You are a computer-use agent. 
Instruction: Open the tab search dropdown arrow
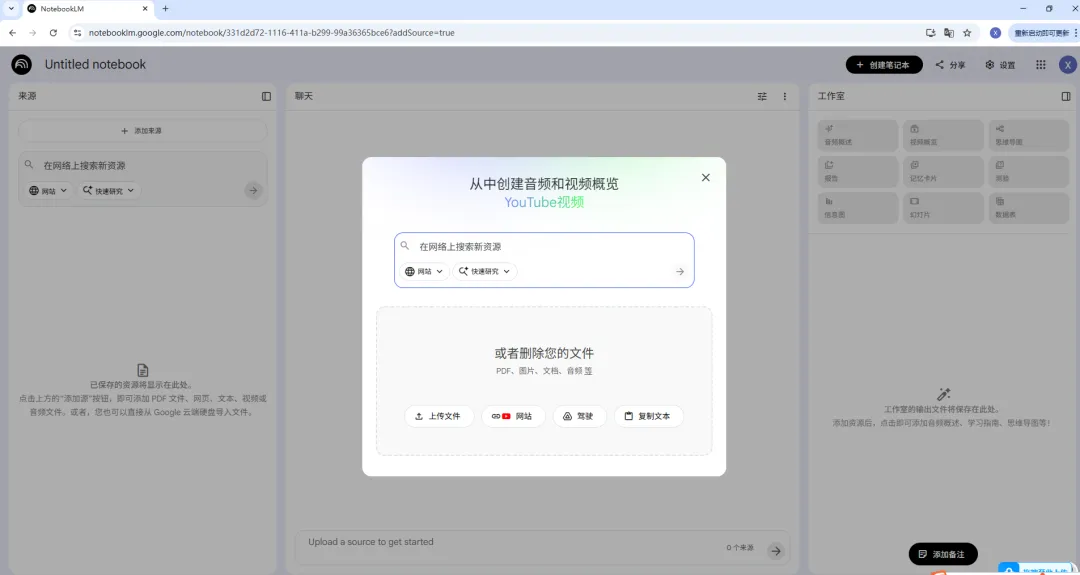11,9
